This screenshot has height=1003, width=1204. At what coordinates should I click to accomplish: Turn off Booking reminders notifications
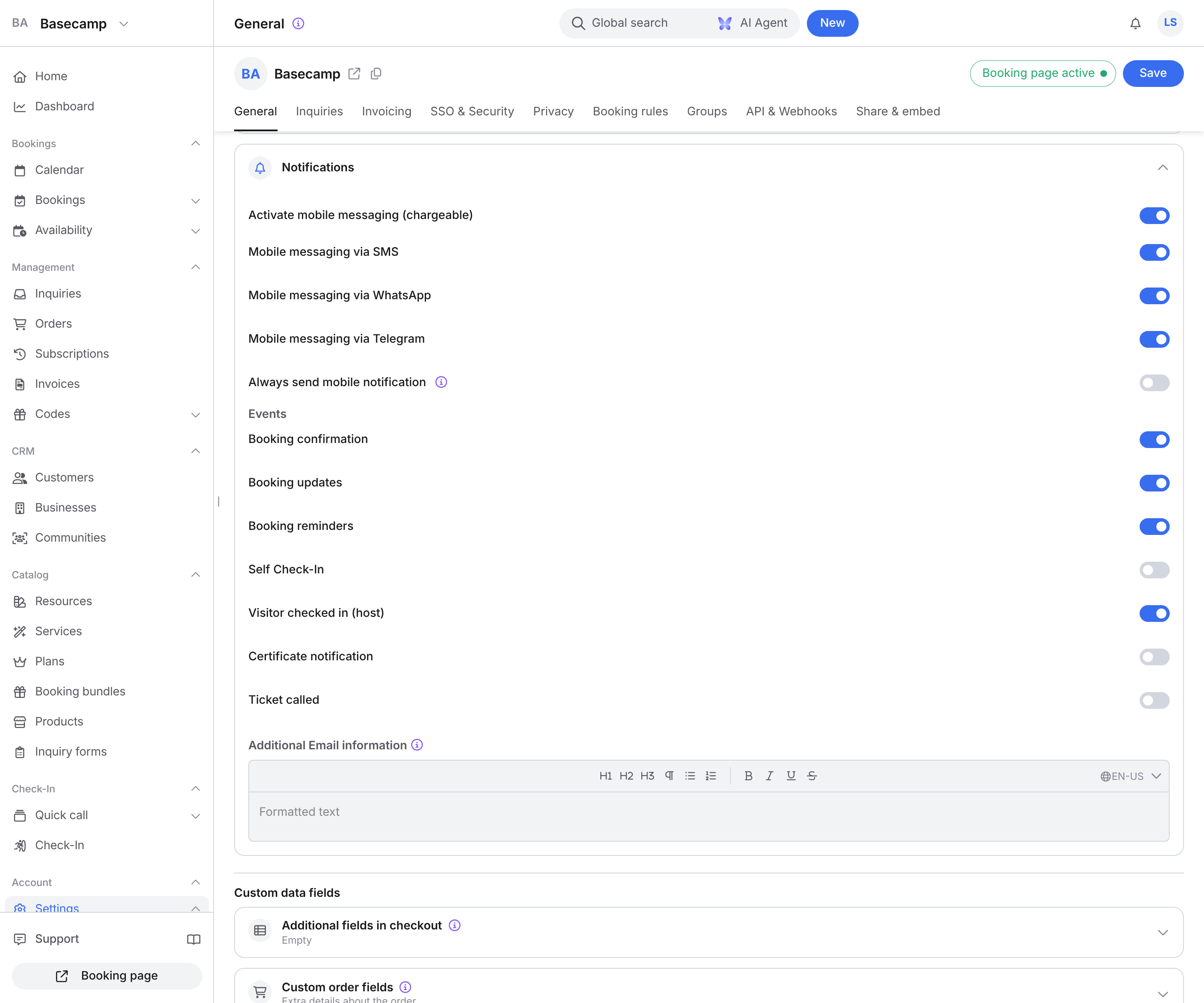point(1154,526)
